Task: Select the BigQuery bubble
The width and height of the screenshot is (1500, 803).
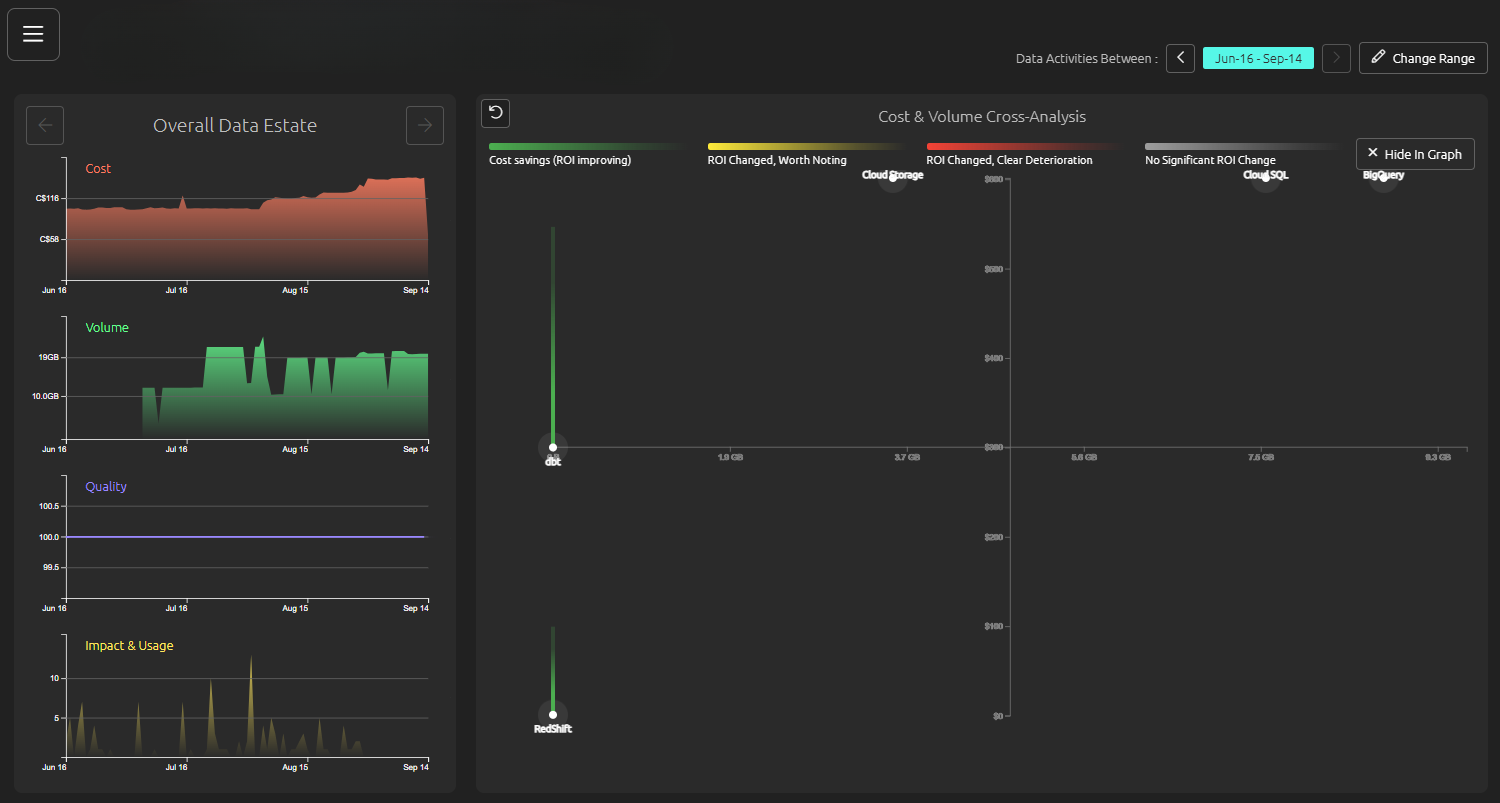Action: tap(1383, 177)
